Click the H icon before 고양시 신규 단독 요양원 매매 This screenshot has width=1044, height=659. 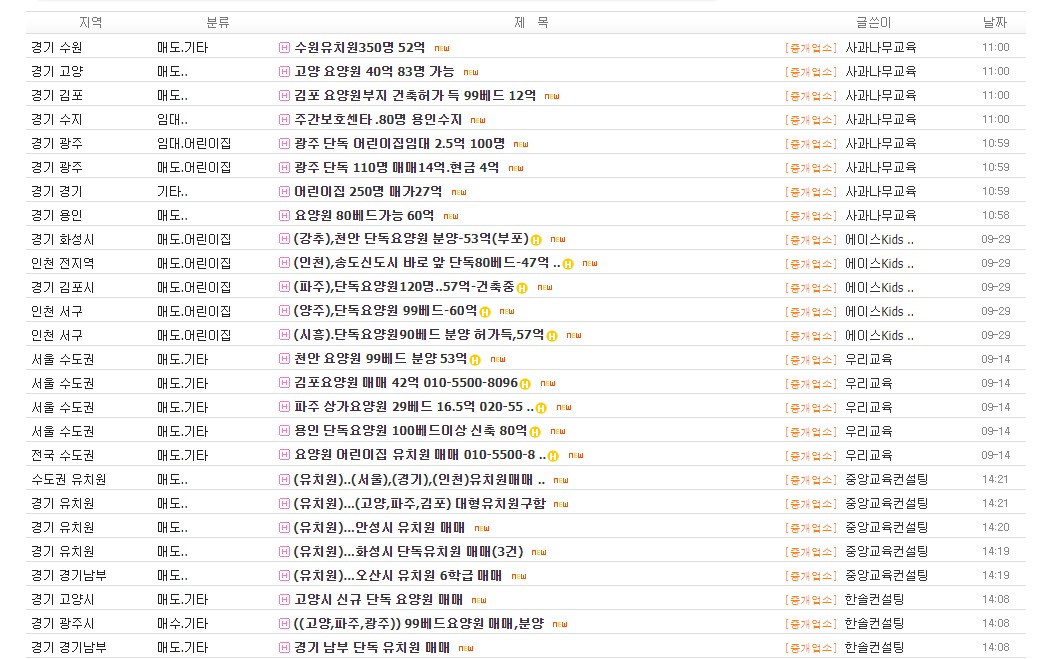point(284,599)
